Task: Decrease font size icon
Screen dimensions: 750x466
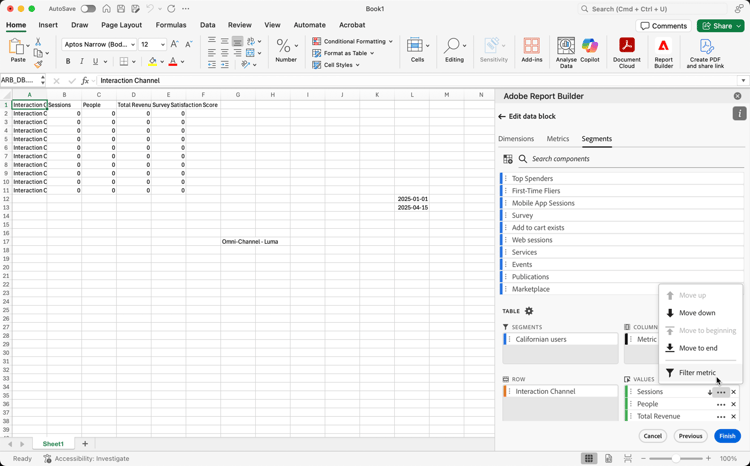Action: 188,44
